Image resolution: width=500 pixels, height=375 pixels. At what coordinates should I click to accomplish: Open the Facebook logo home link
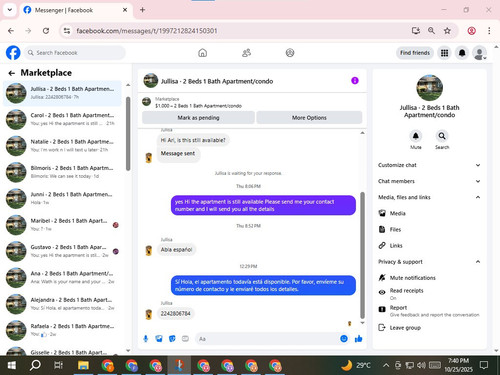[13, 53]
